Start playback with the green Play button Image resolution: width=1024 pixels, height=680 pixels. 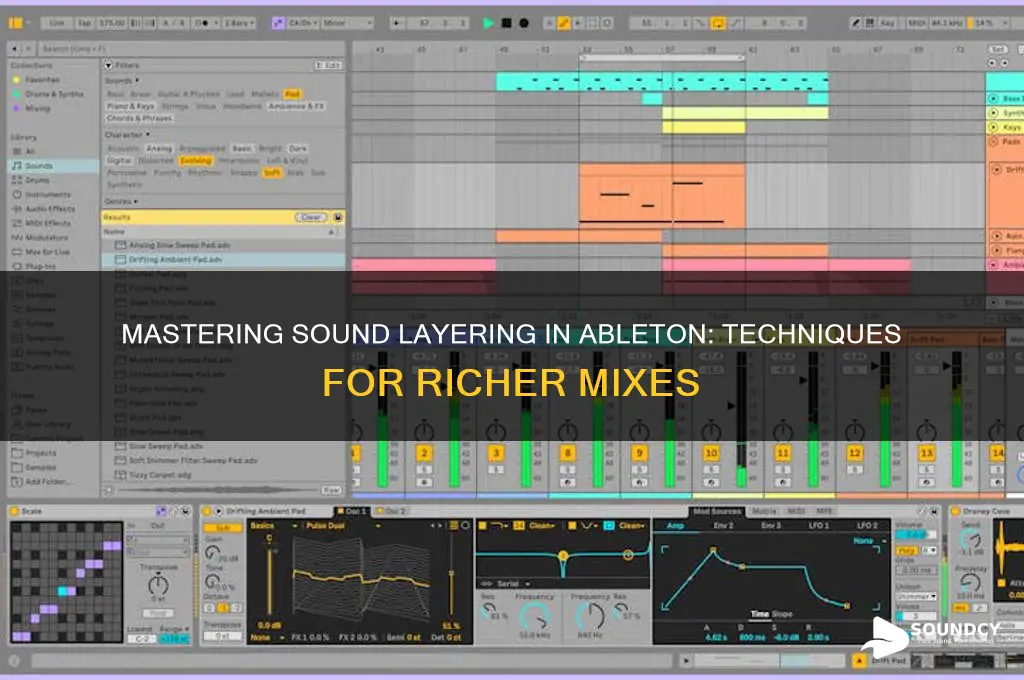tap(488, 23)
